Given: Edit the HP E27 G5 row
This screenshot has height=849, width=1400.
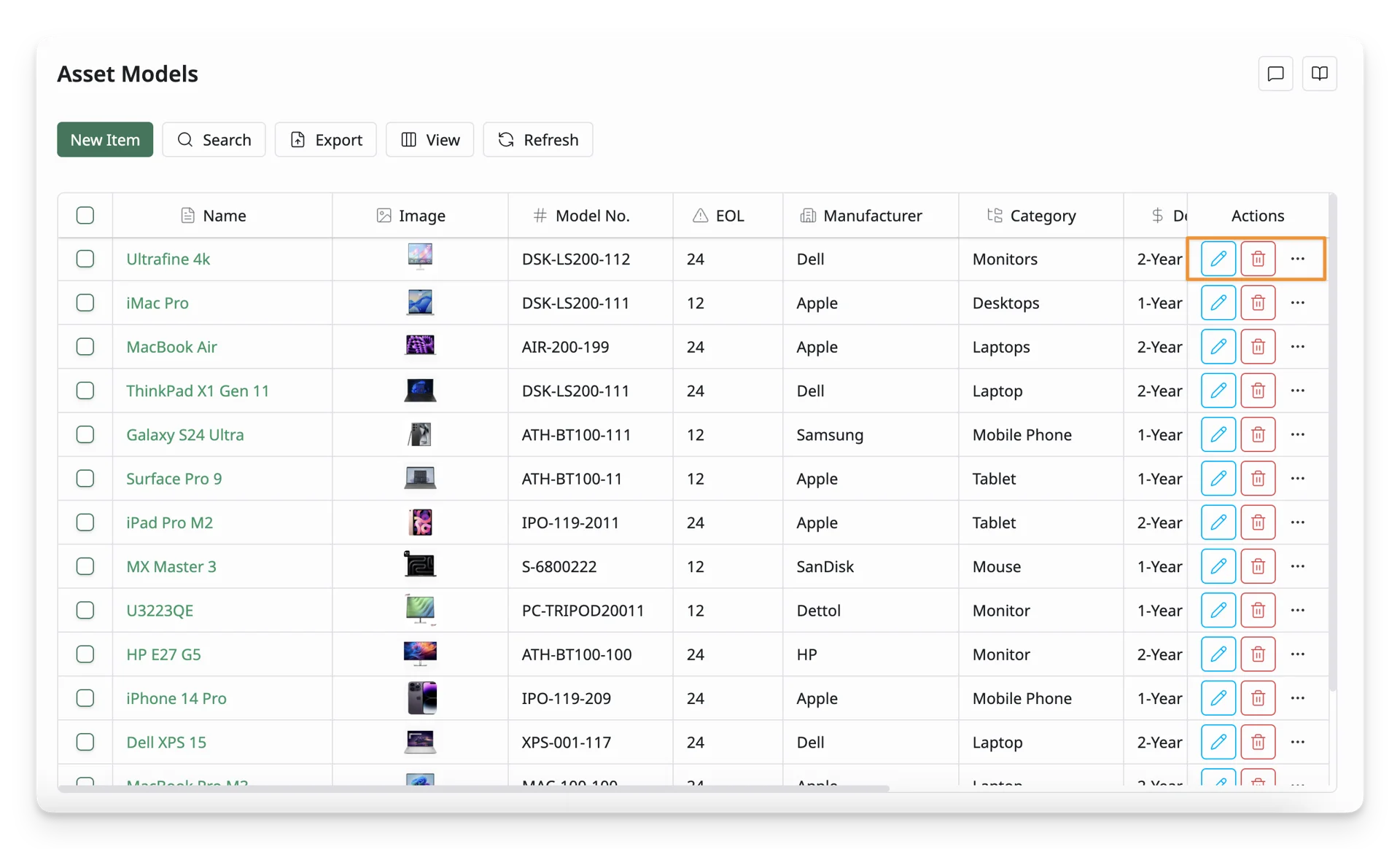Looking at the screenshot, I should point(1218,654).
